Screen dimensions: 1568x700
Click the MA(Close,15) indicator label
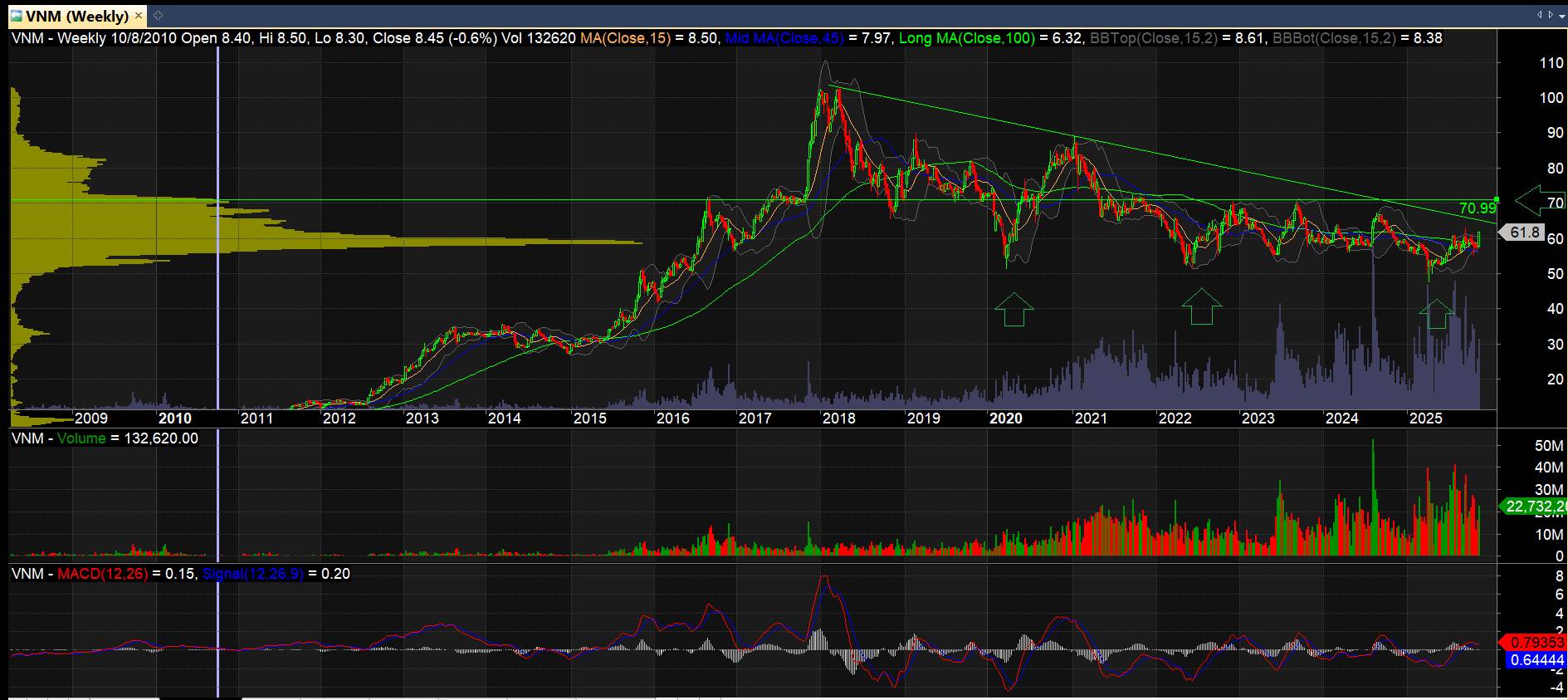(625, 38)
